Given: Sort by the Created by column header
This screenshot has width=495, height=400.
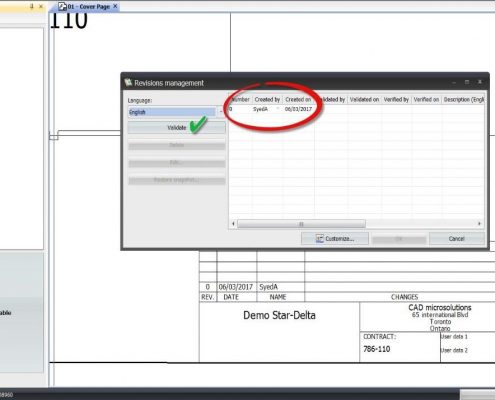Looking at the screenshot, I should (x=267, y=99).
